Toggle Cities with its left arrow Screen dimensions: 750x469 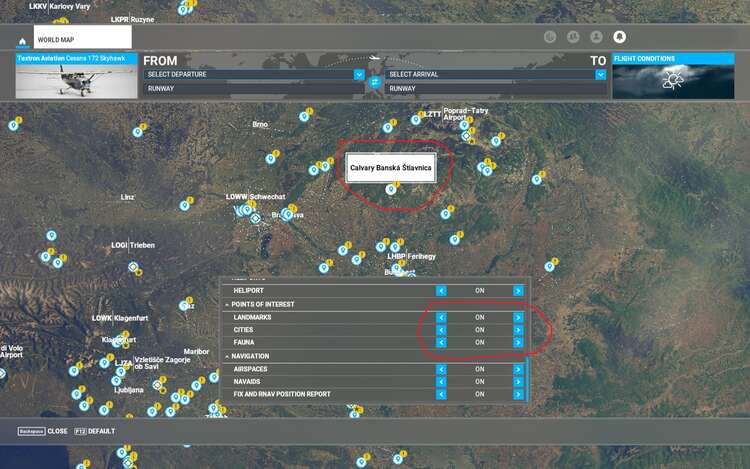point(442,330)
